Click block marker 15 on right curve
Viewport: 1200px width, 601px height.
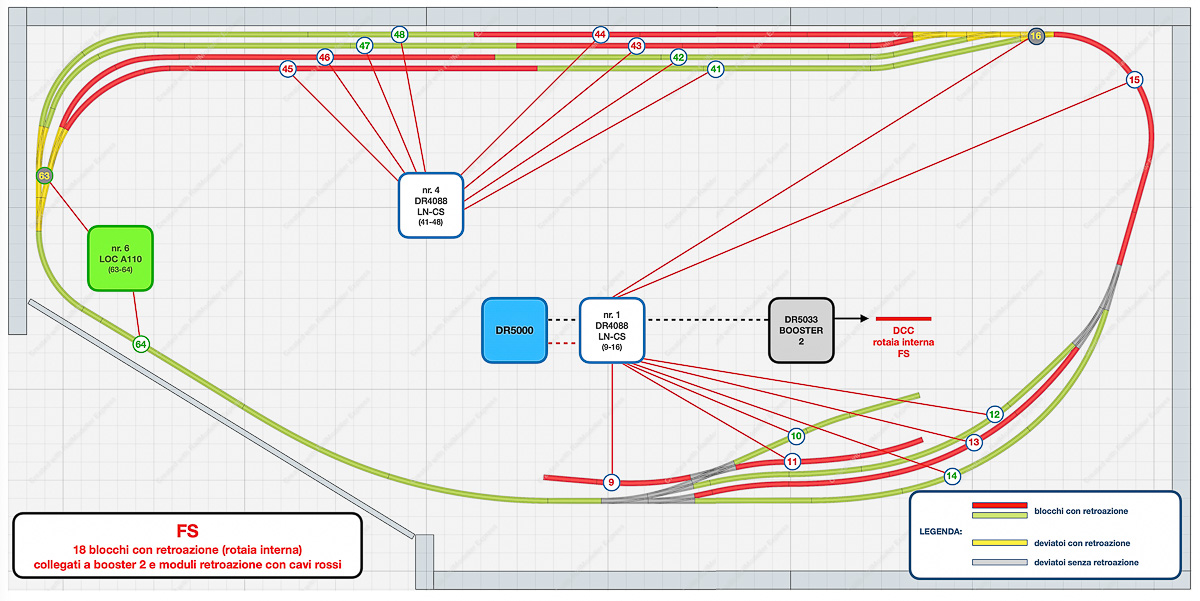point(1134,79)
